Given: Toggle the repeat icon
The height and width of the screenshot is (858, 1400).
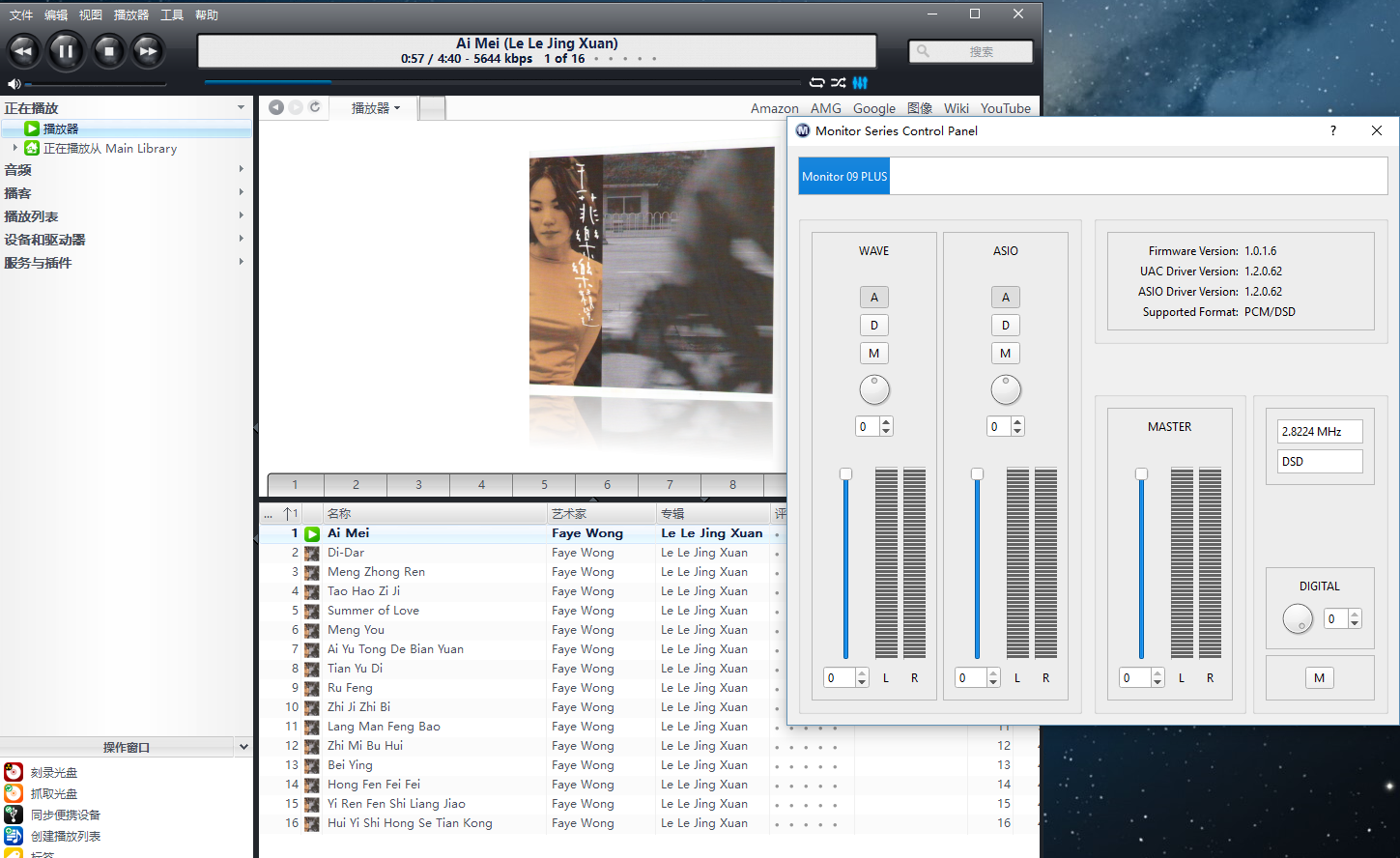Looking at the screenshot, I should click(816, 83).
